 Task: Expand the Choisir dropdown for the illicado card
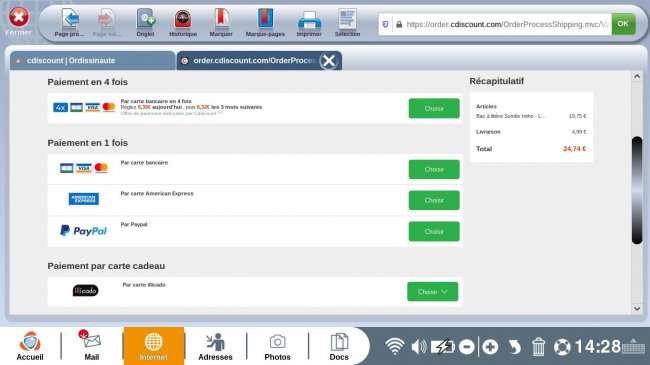pos(432,292)
